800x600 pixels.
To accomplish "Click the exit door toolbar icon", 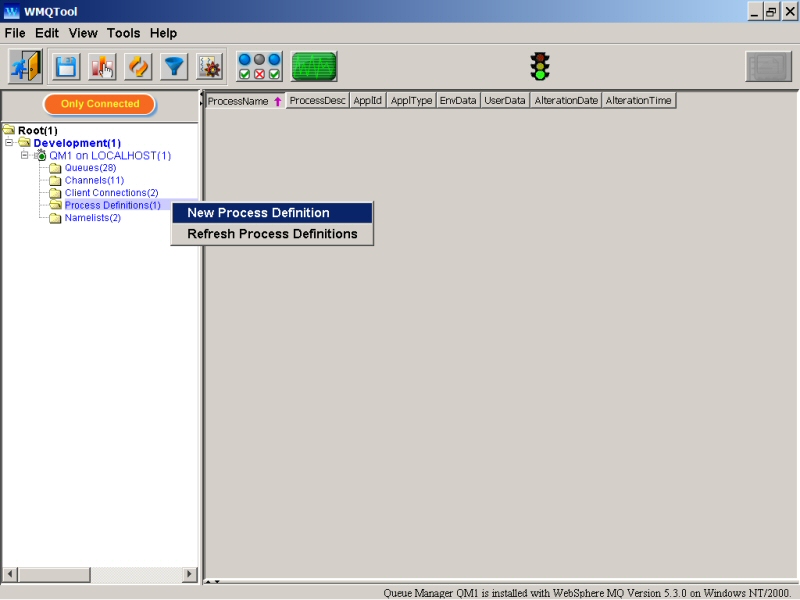I will tap(26, 66).
